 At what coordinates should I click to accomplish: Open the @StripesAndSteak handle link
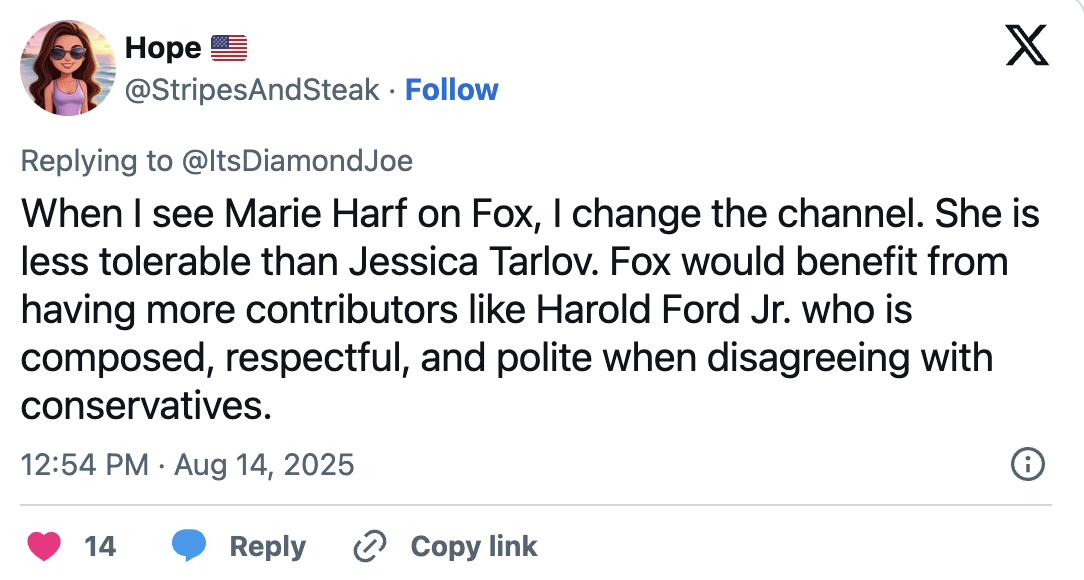pos(252,90)
